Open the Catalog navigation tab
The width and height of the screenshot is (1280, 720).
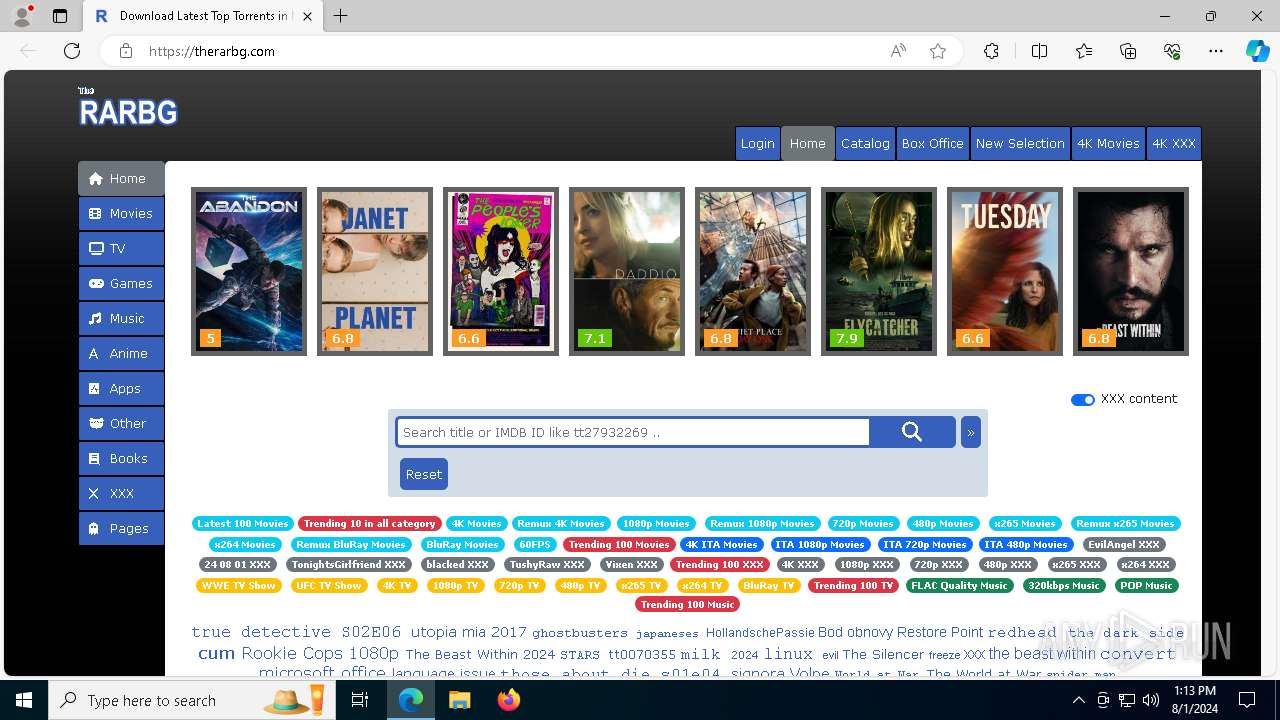(865, 143)
